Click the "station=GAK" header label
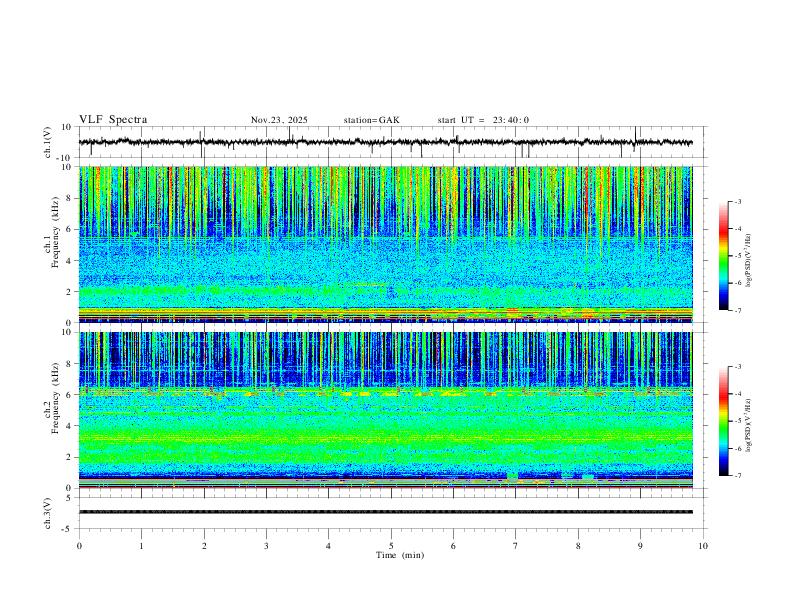Viewport: 792px width, 612px height. [372, 120]
